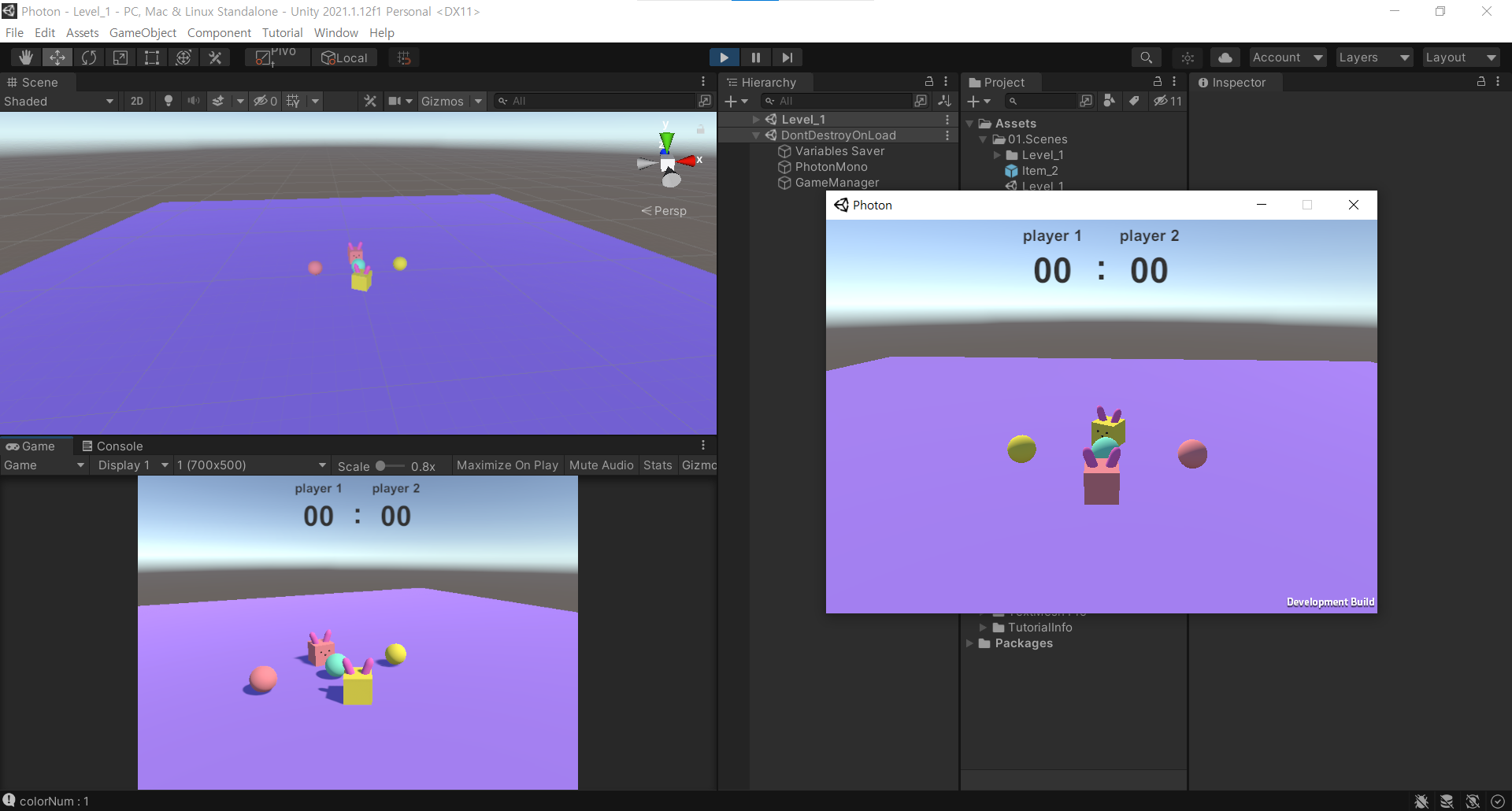The width and height of the screenshot is (1512, 811).
Task: Toggle scene lighting bulb icon
Action: point(168,101)
